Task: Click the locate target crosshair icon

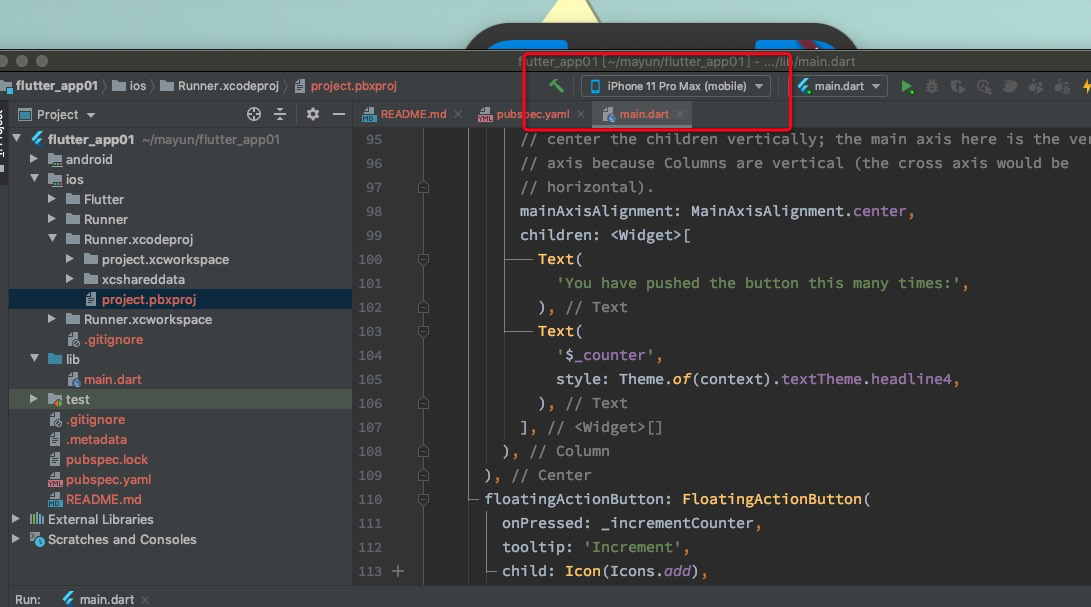Action: [254, 114]
